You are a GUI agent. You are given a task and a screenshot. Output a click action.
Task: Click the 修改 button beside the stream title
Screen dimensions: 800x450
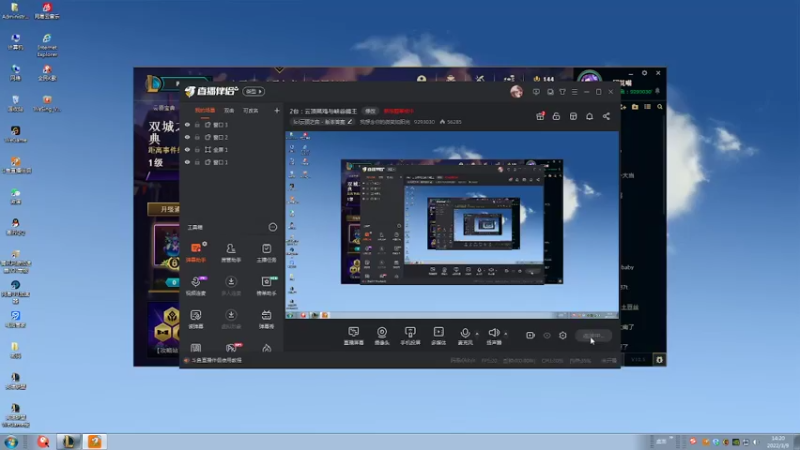click(x=370, y=111)
